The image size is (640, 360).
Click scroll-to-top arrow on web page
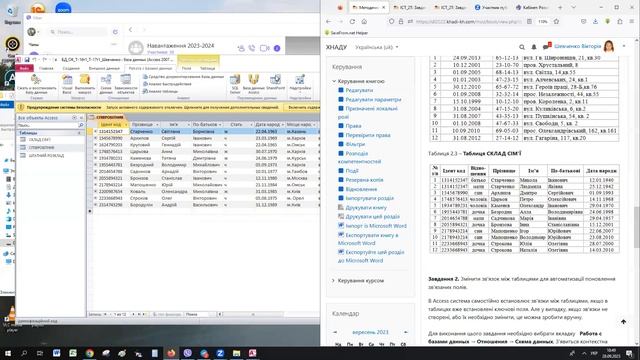click(x=623, y=322)
